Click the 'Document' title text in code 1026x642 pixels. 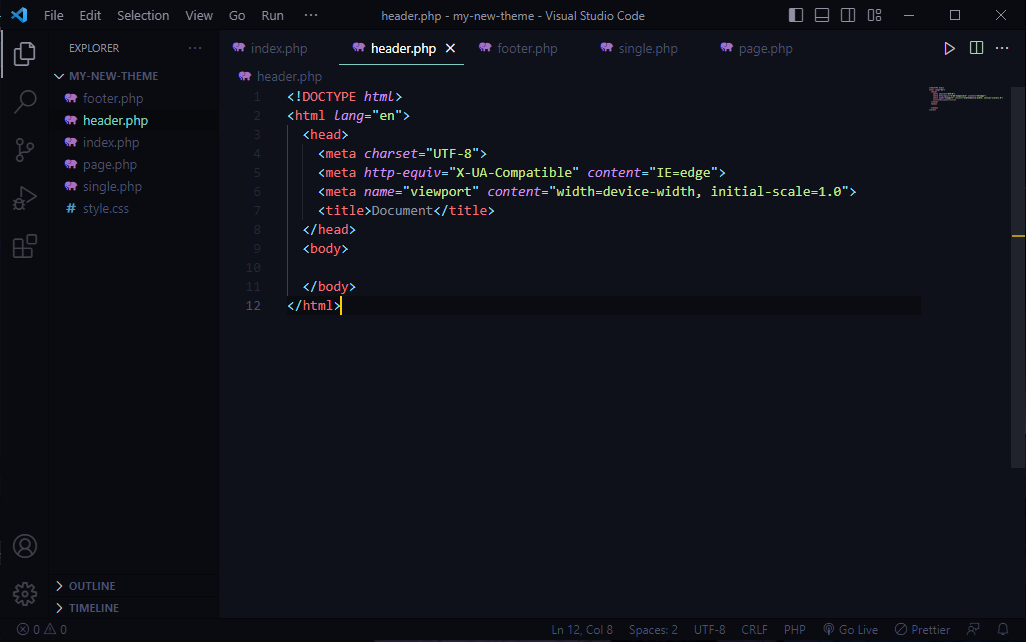402,211
